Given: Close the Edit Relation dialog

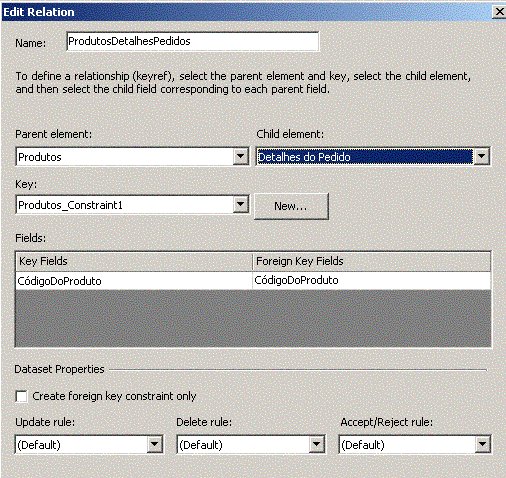Looking at the screenshot, I should coord(499,12).
